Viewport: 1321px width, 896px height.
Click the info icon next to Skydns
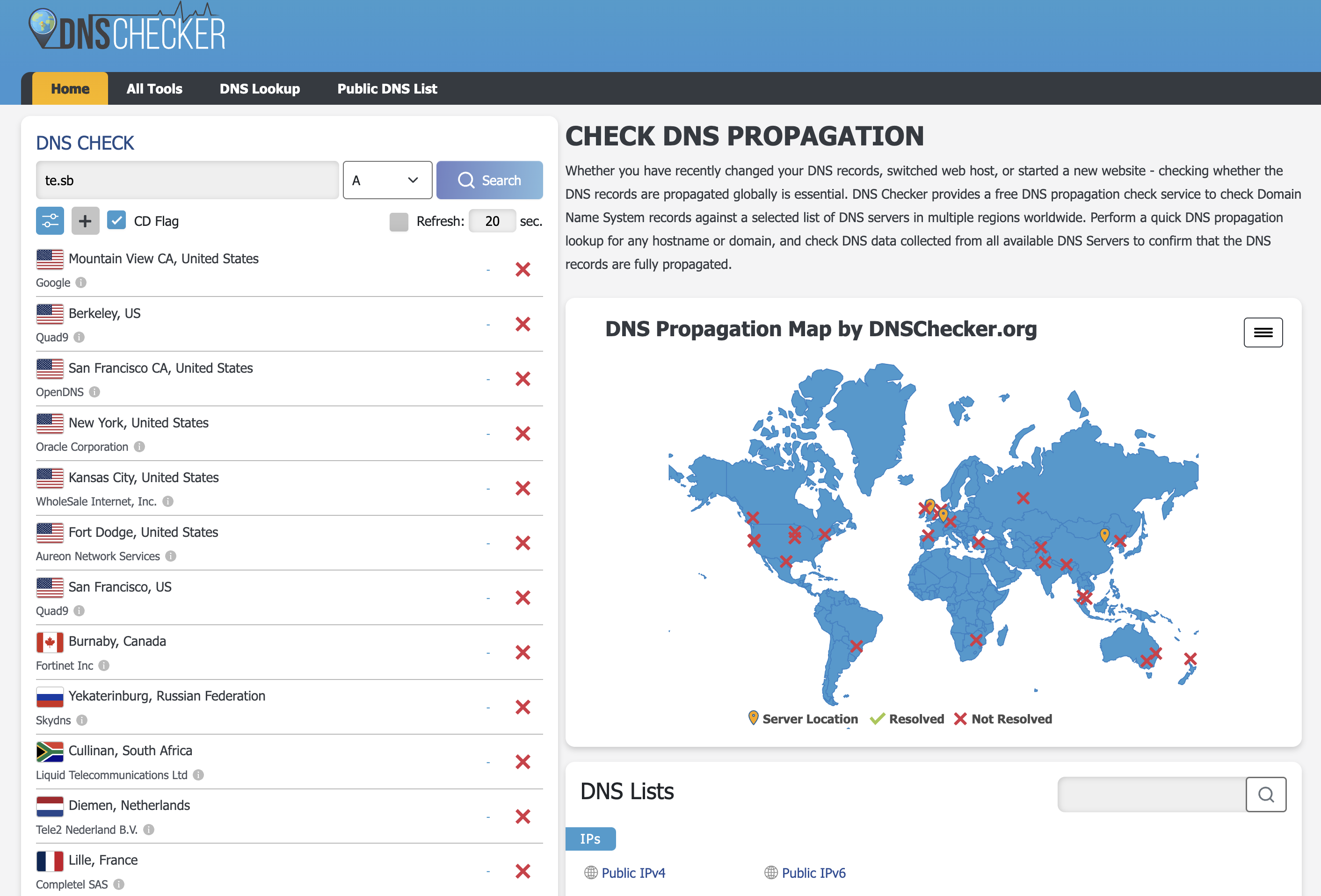(82, 720)
